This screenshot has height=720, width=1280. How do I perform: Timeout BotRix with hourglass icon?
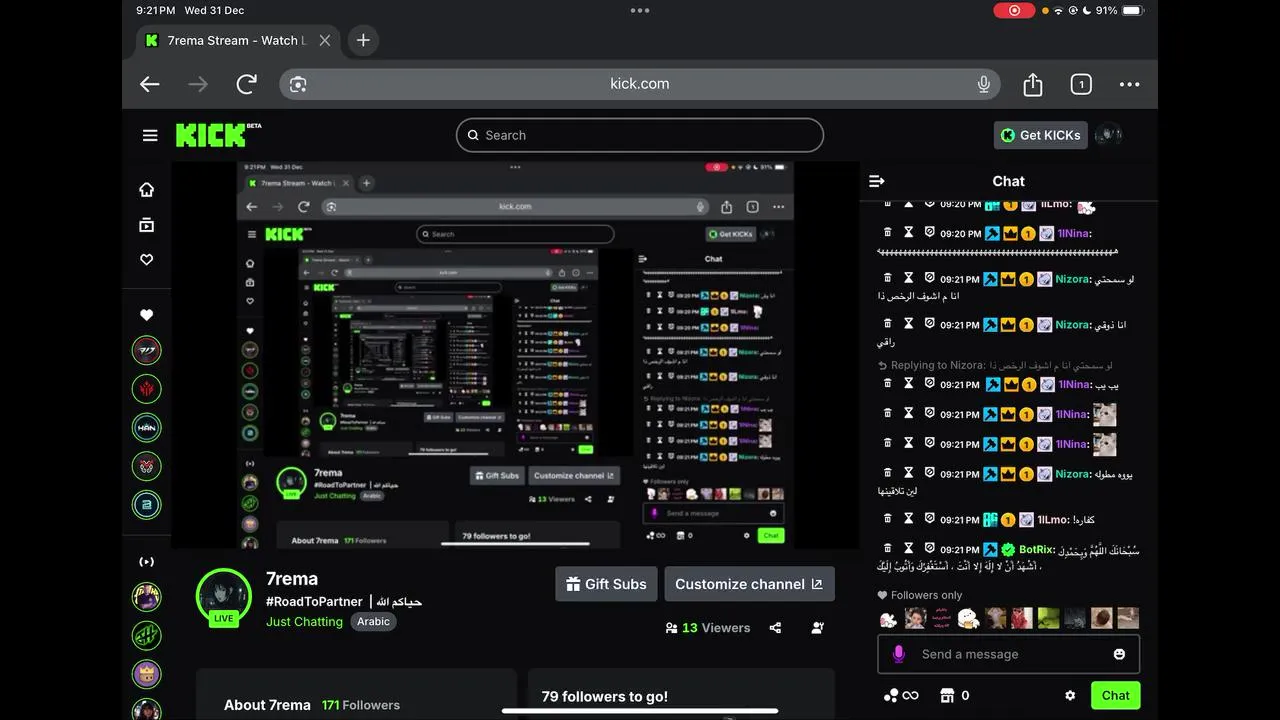(909, 548)
